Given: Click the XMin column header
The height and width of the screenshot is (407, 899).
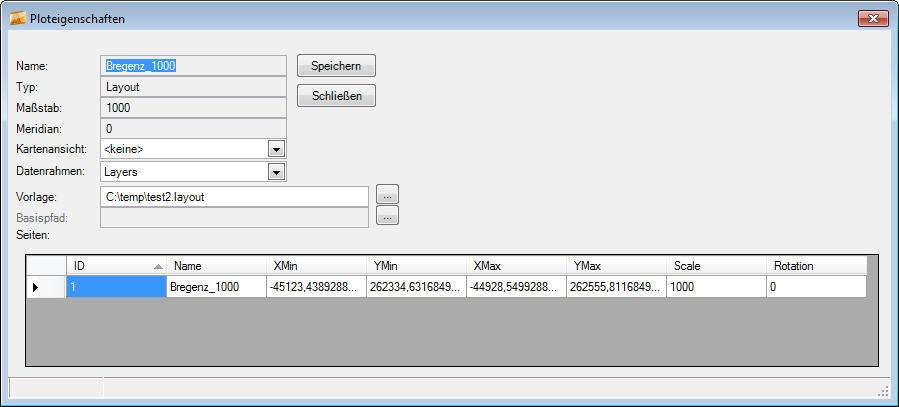Looking at the screenshot, I should tap(316, 266).
